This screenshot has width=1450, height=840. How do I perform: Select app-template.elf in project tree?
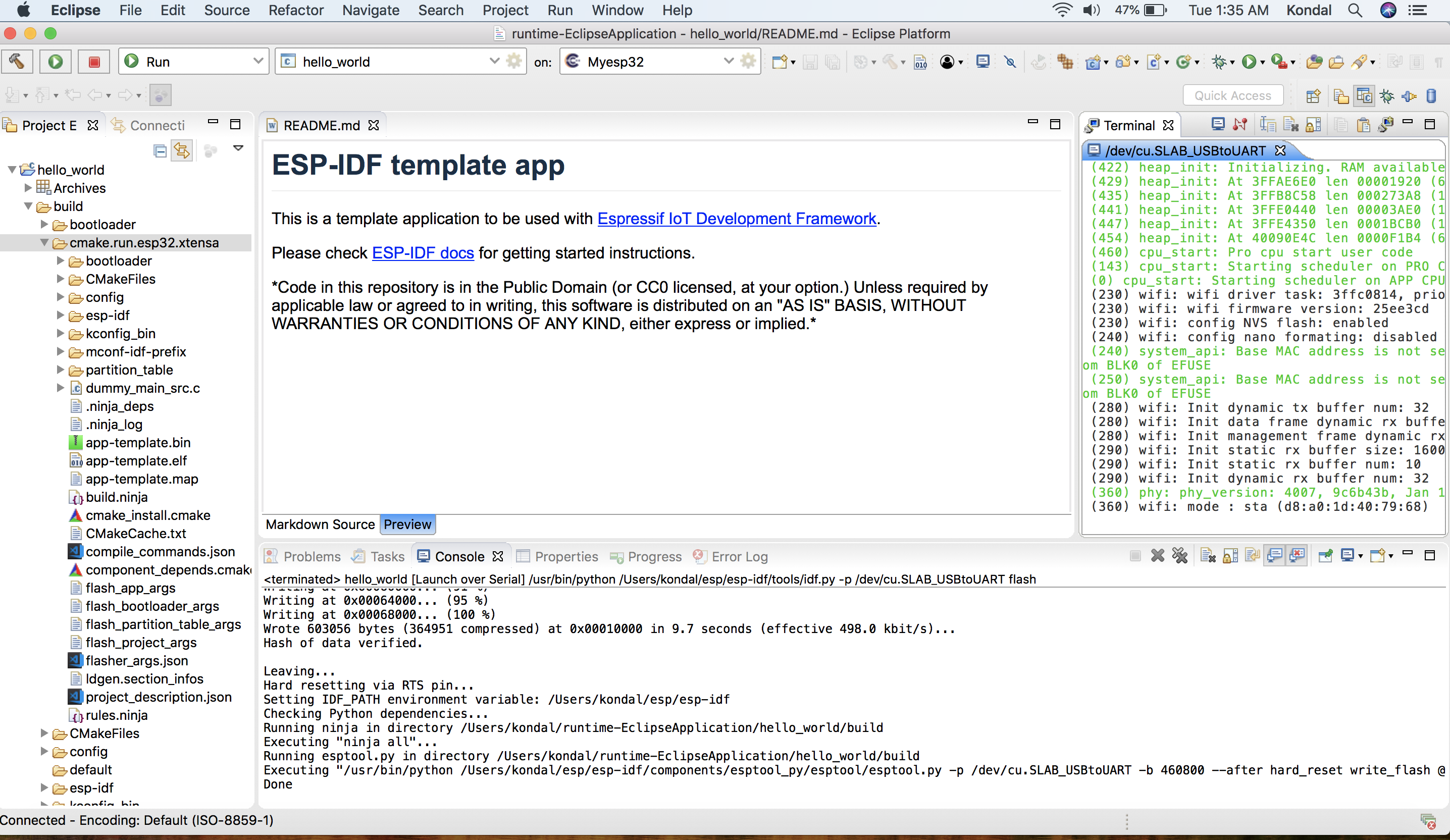pos(136,461)
